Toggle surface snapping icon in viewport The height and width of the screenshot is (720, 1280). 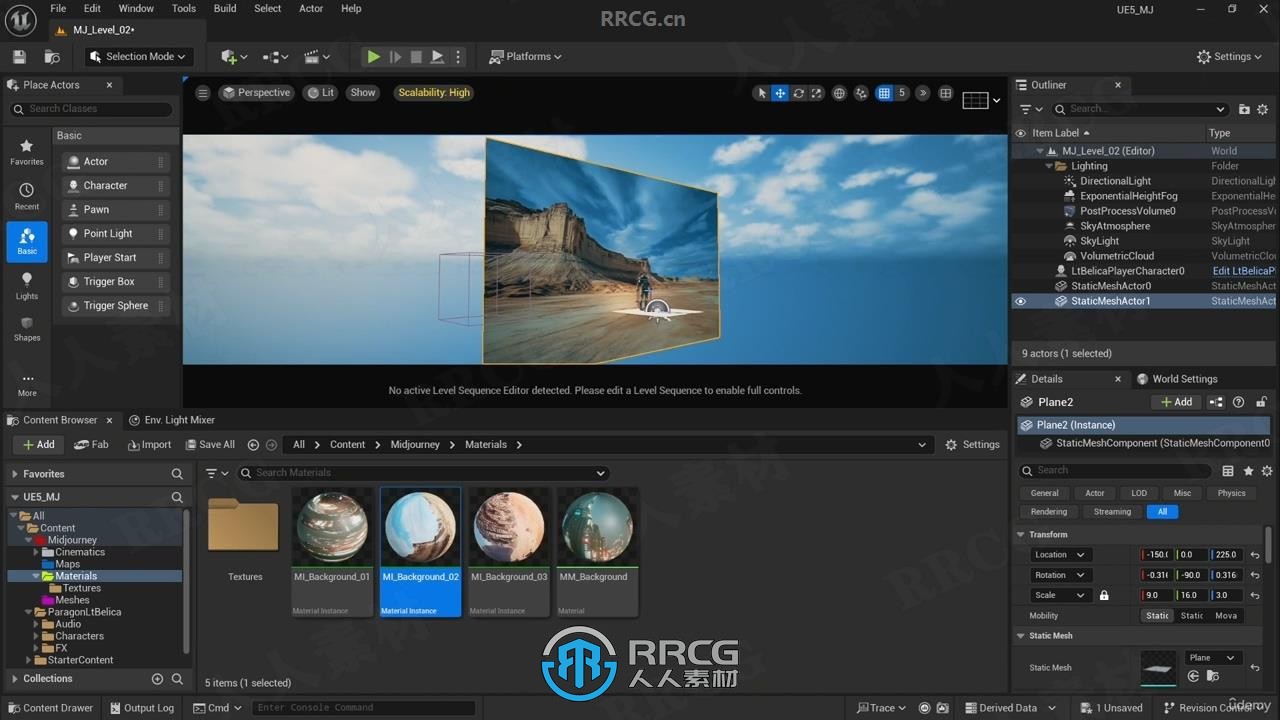point(861,93)
